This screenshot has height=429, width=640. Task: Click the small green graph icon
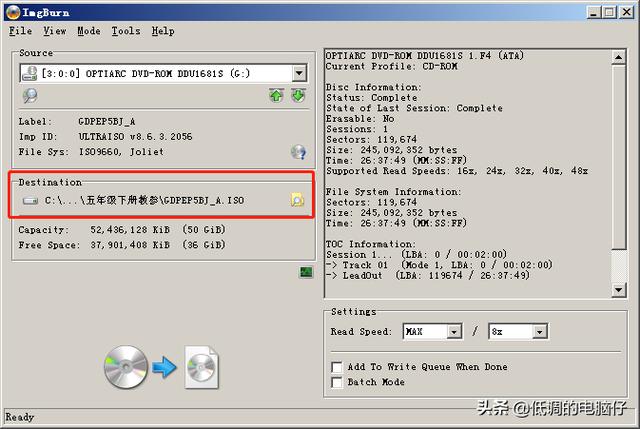coord(306,272)
